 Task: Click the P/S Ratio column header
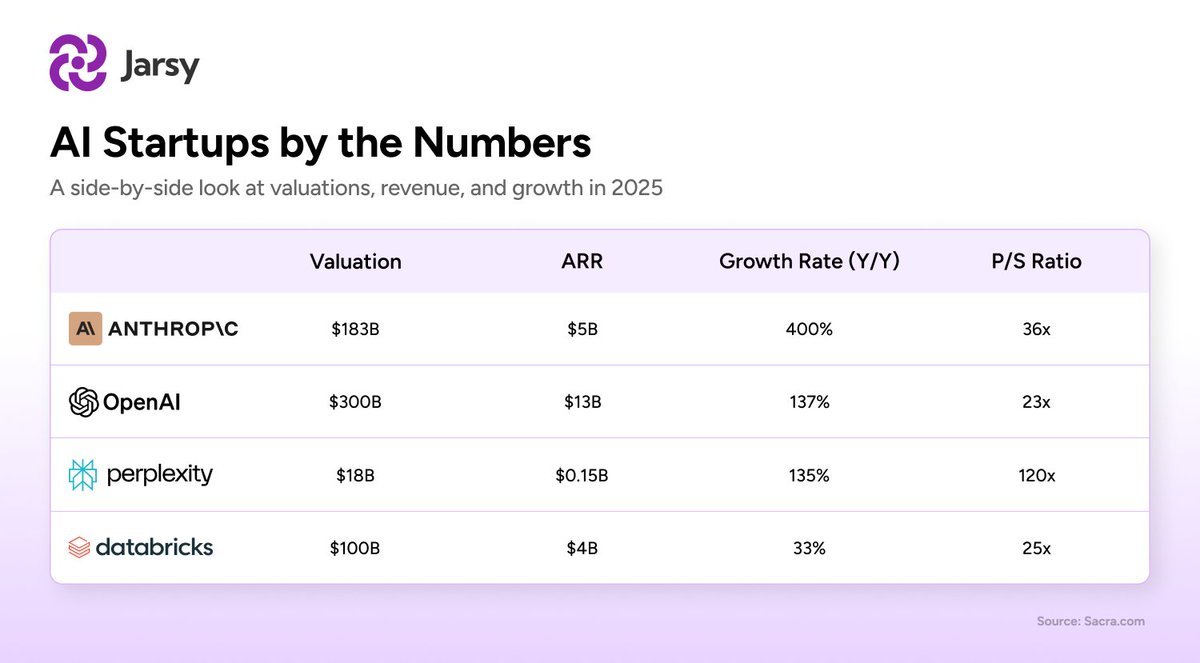(x=1035, y=262)
